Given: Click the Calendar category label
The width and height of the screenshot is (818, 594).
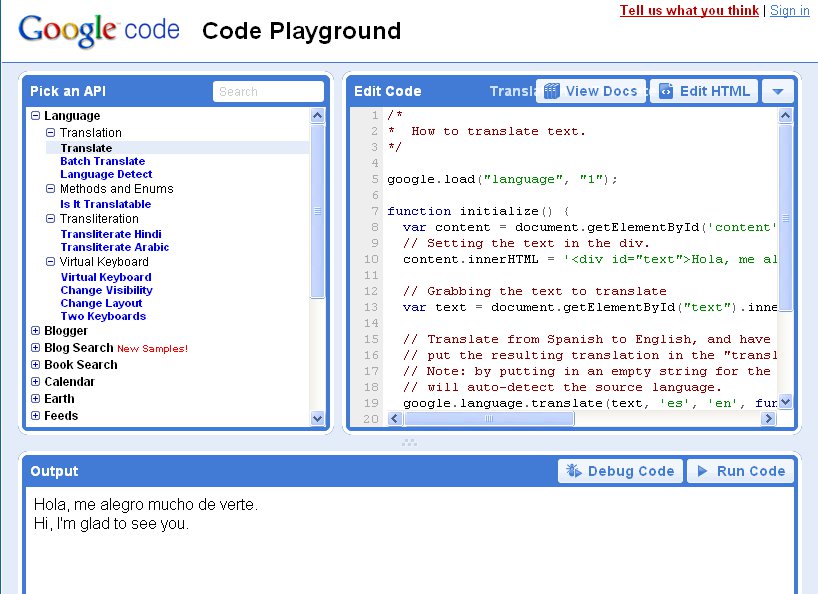Looking at the screenshot, I should [69, 382].
